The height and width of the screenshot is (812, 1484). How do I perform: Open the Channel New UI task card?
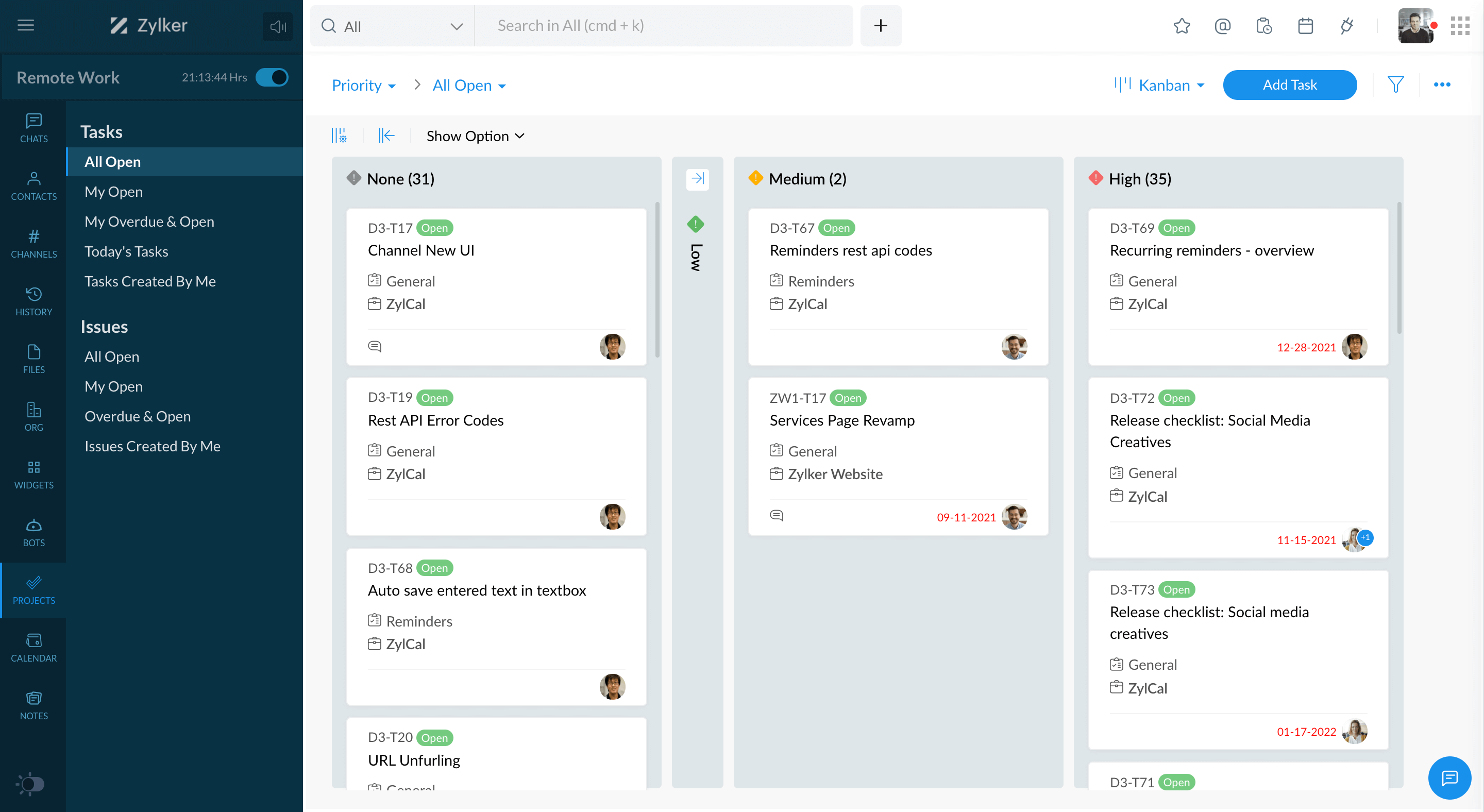click(x=421, y=250)
